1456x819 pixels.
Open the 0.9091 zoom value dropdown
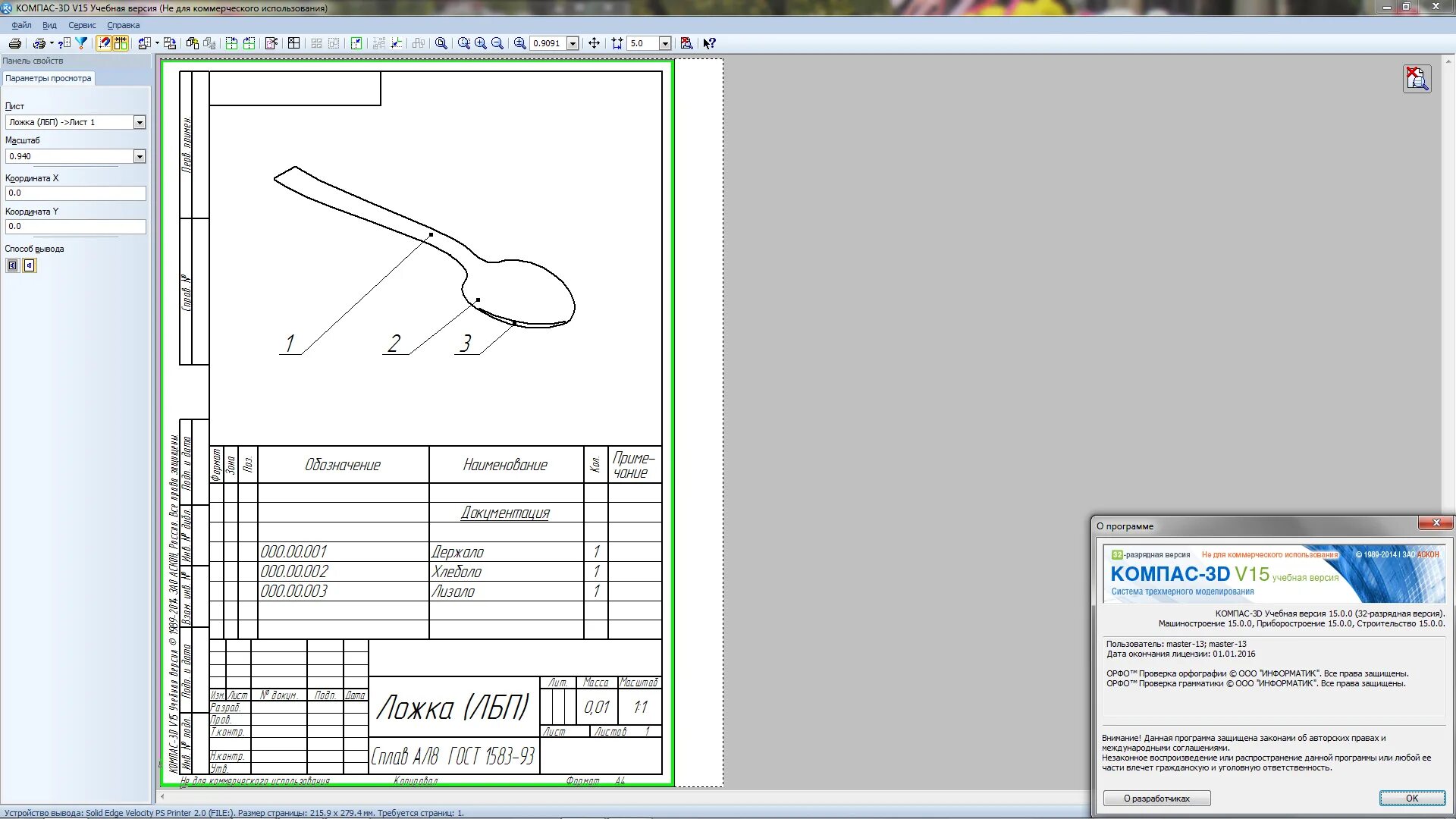coord(573,43)
